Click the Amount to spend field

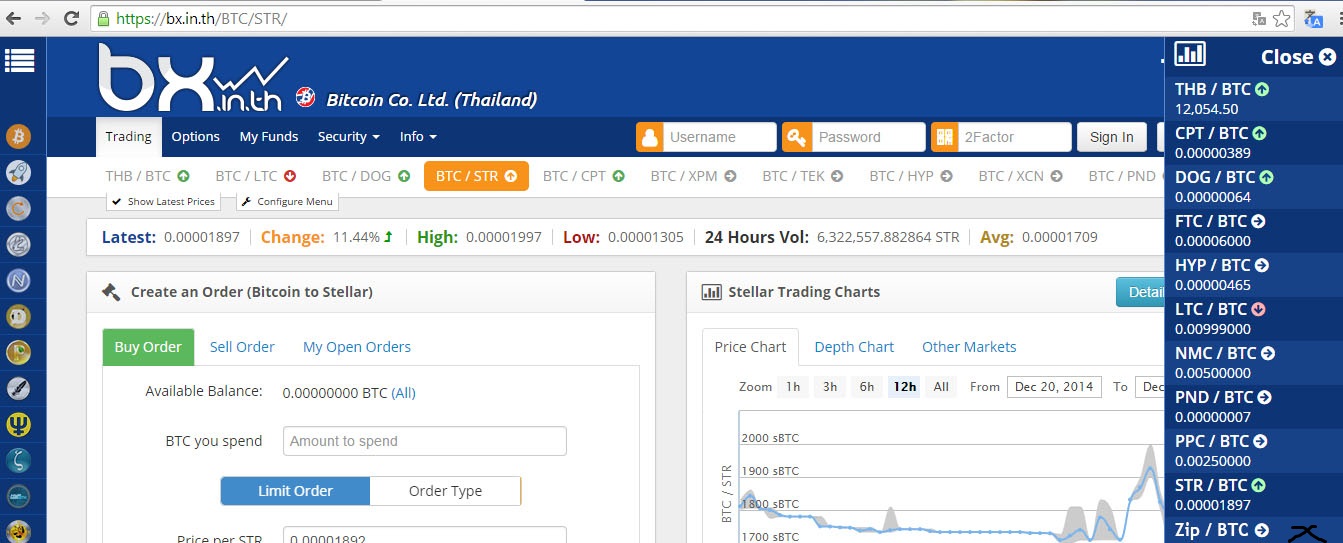pyautogui.click(x=425, y=441)
